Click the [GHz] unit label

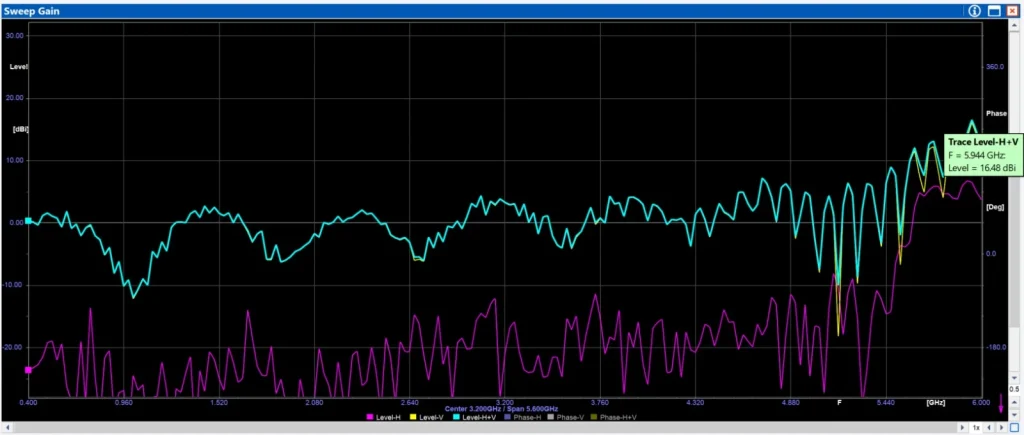point(936,402)
